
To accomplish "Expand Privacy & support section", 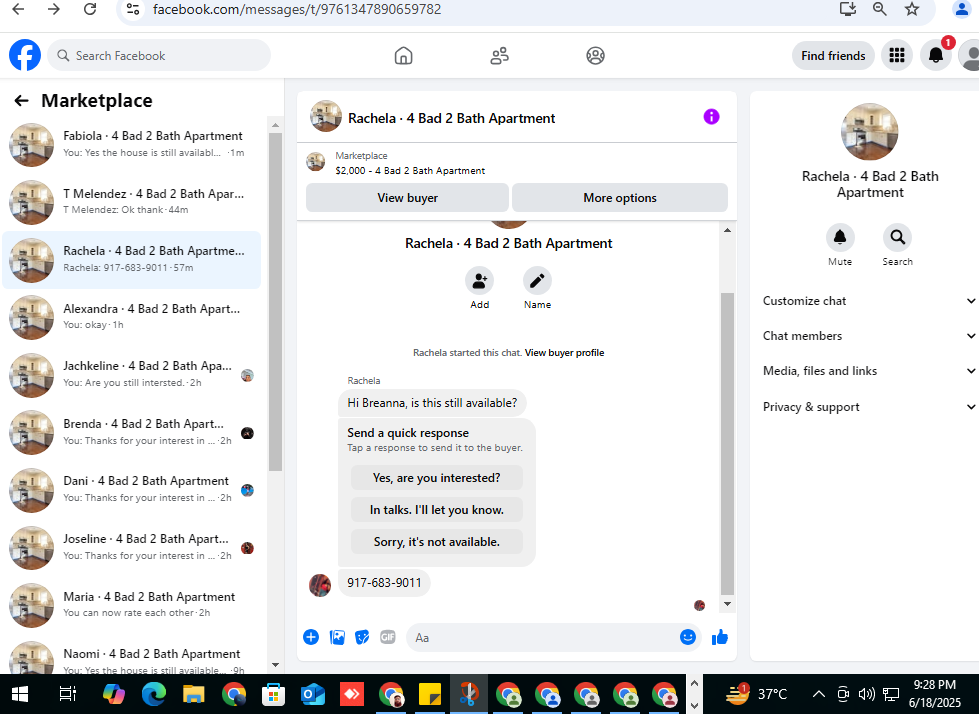I will 869,407.
